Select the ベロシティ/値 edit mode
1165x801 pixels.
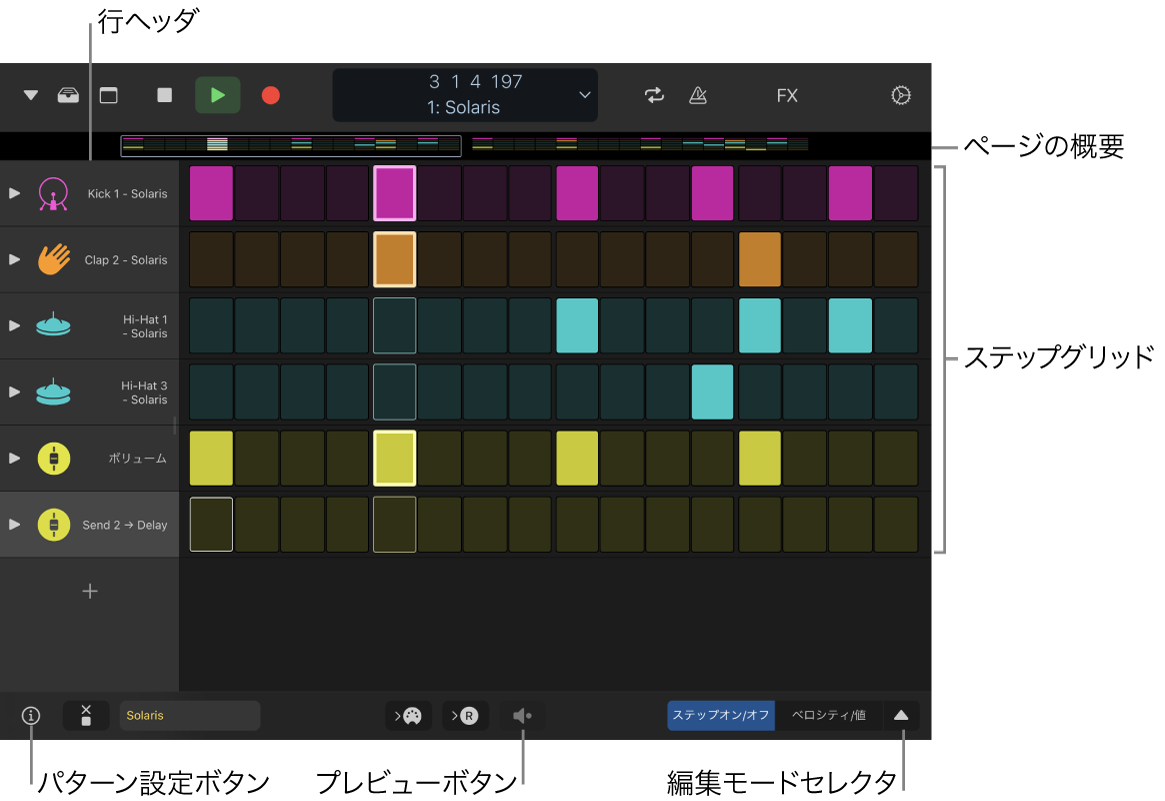coord(828,716)
